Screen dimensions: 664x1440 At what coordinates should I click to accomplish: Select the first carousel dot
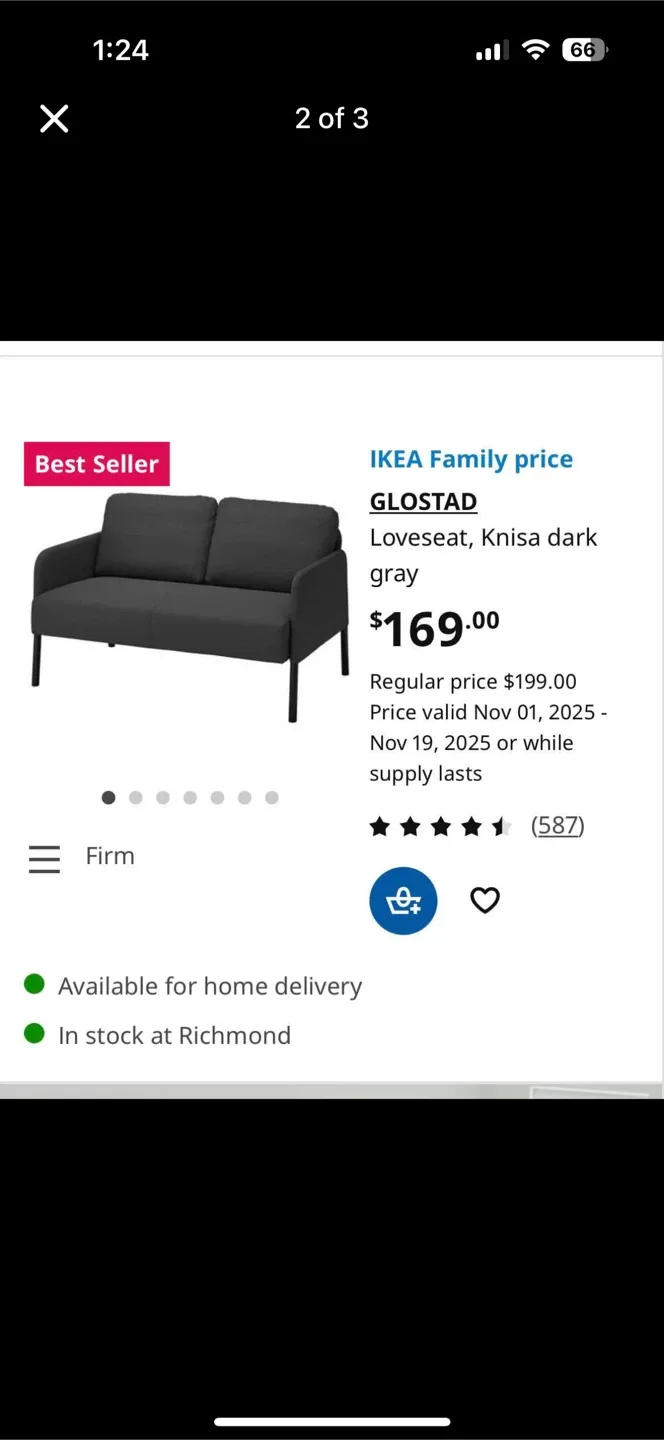point(108,797)
